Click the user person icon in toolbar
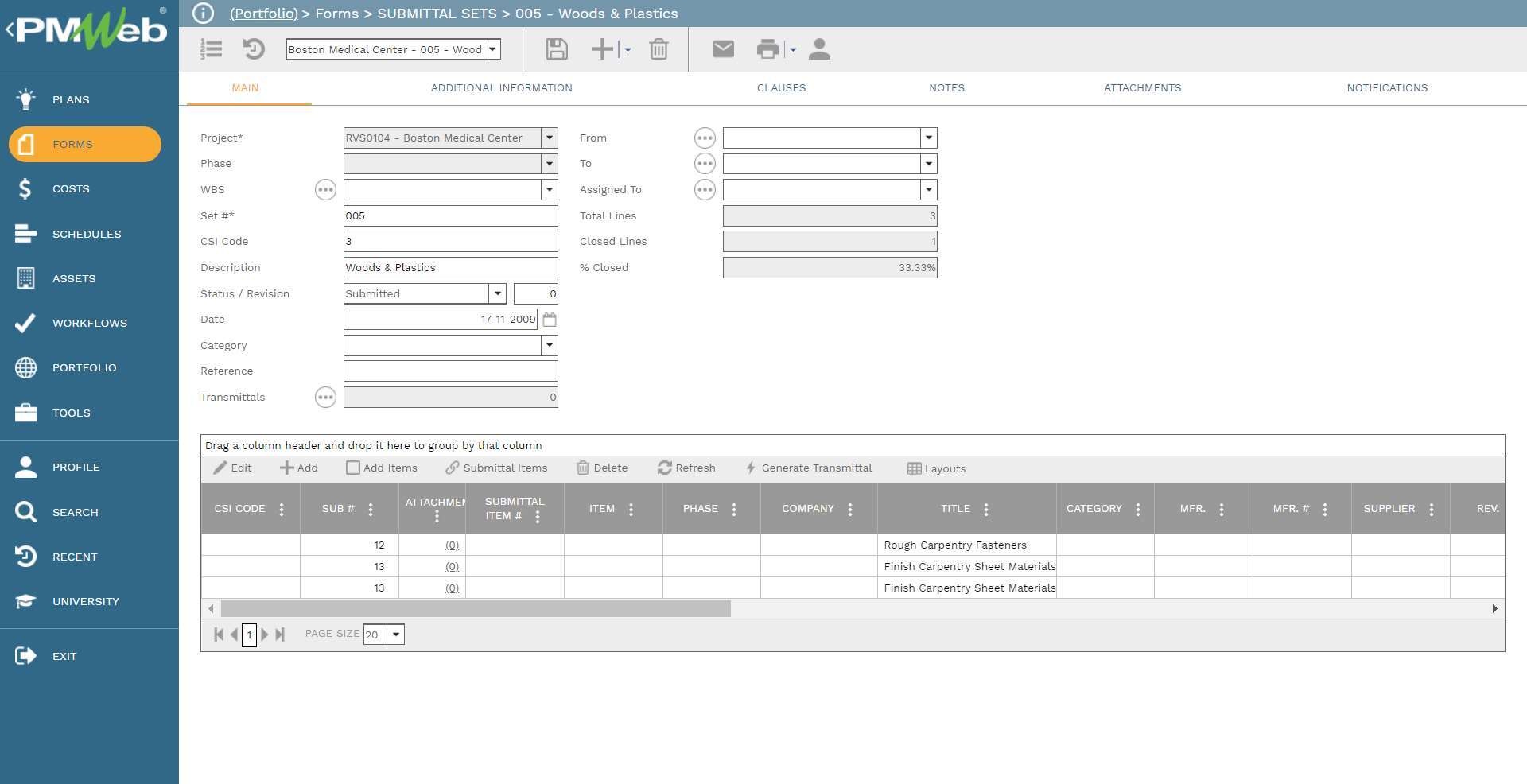This screenshot has width=1527, height=784. (x=819, y=49)
